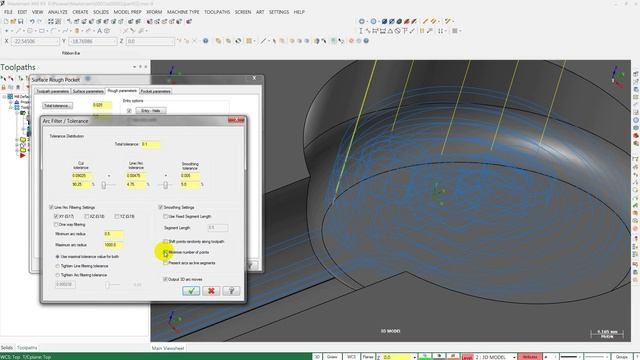This screenshot has height=360, width=640.
Task: Open the status bar Z depth dropdown
Action: point(414,357)
